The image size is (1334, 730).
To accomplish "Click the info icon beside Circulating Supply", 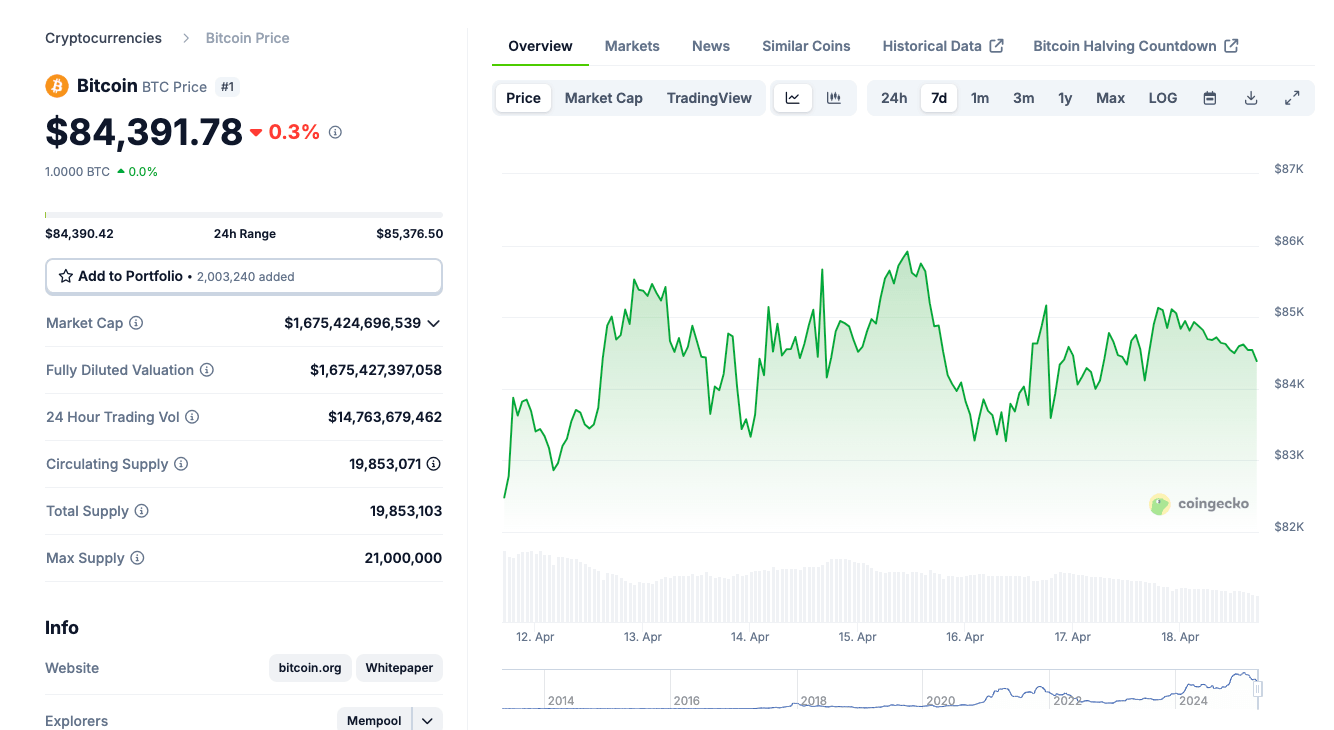I will click(181, 463).
